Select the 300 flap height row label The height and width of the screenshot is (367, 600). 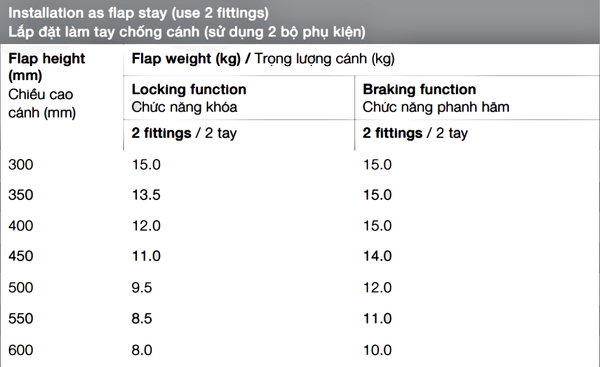coord(21,165)
